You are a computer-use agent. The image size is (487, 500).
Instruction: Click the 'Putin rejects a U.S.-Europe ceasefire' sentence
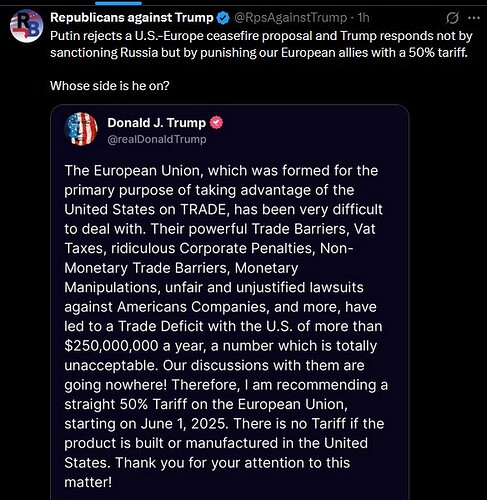pos(261,44)
